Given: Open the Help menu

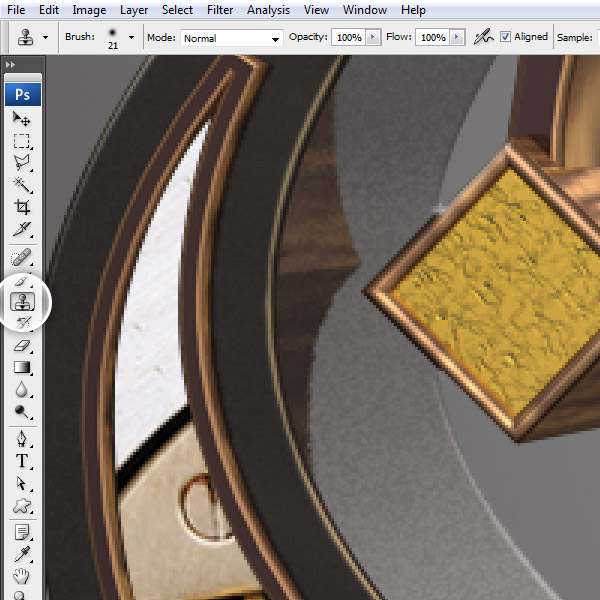Looking at the screenshot, I should pyautogui.click(x=413, y=10).
